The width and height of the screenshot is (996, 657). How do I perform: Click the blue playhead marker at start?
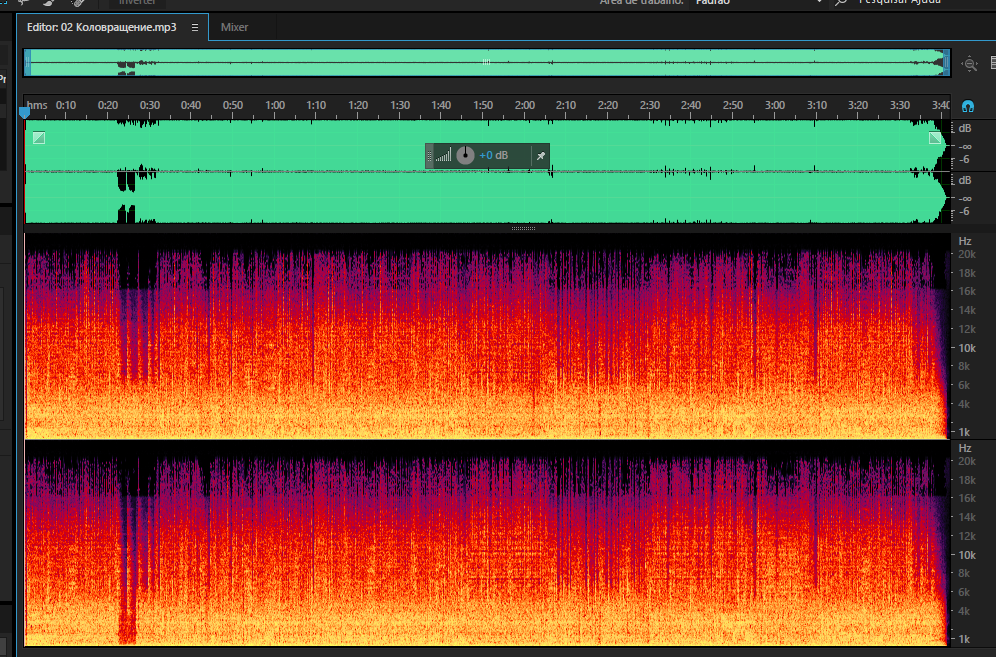point(24,112)
